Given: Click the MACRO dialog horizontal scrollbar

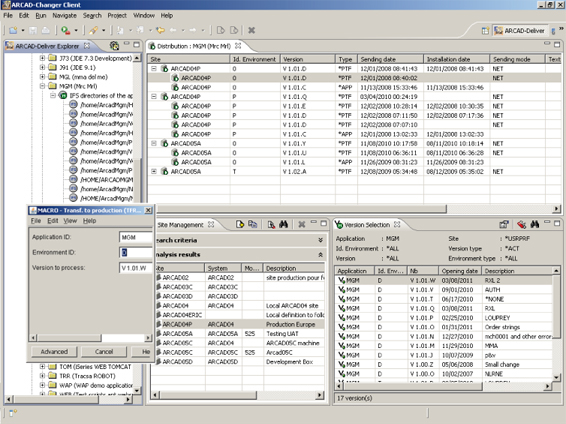Looking at the screenshot, I should (x=69, y=338).
